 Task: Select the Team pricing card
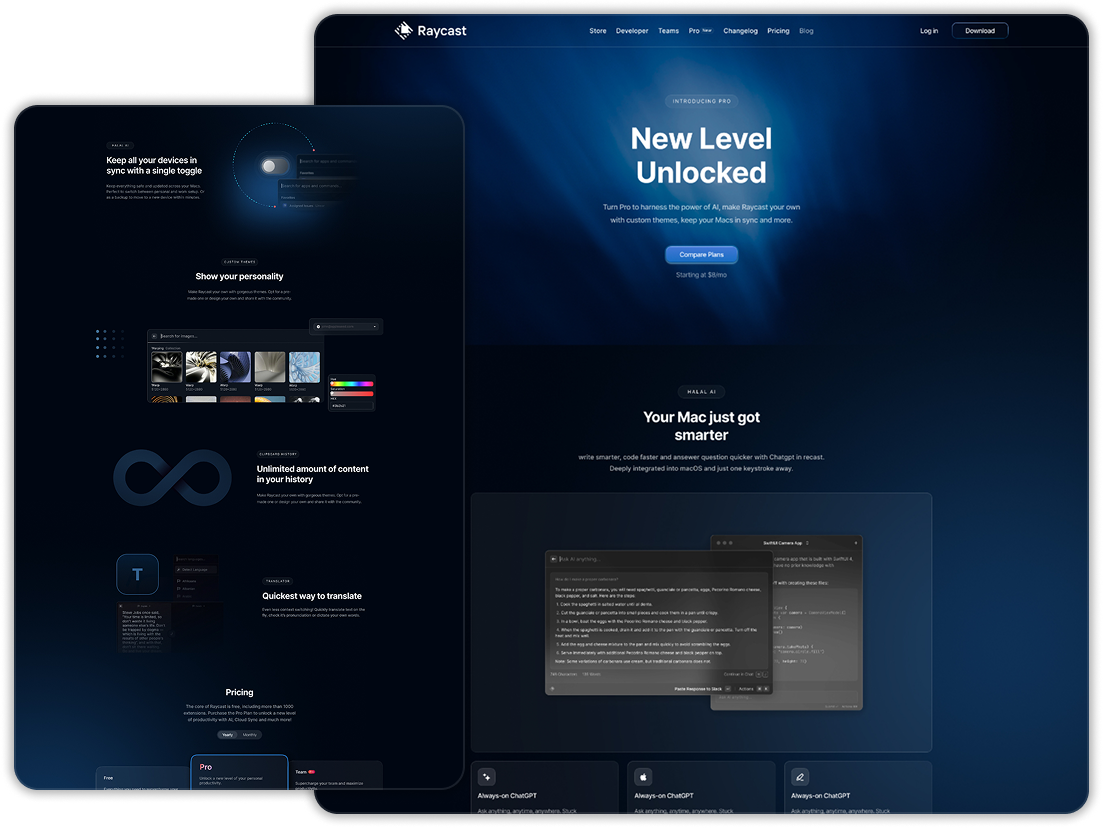pos(336,776)
